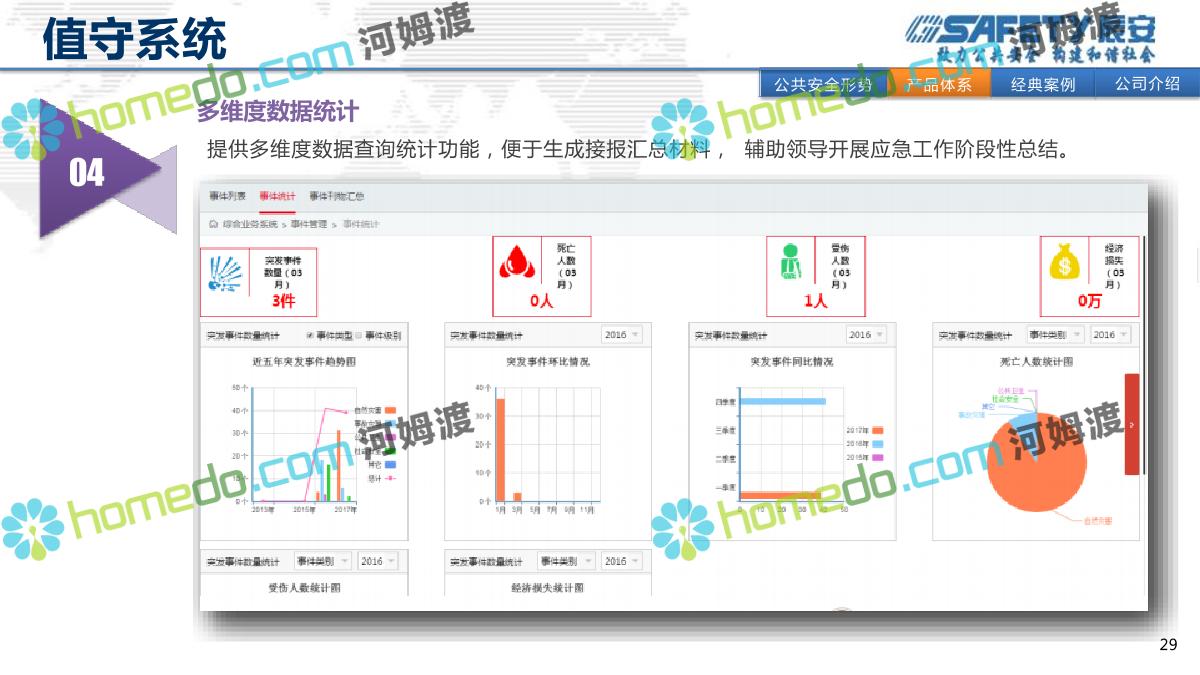
Task: Click the purple 04 section badge
Action: [x=87, y=173]
